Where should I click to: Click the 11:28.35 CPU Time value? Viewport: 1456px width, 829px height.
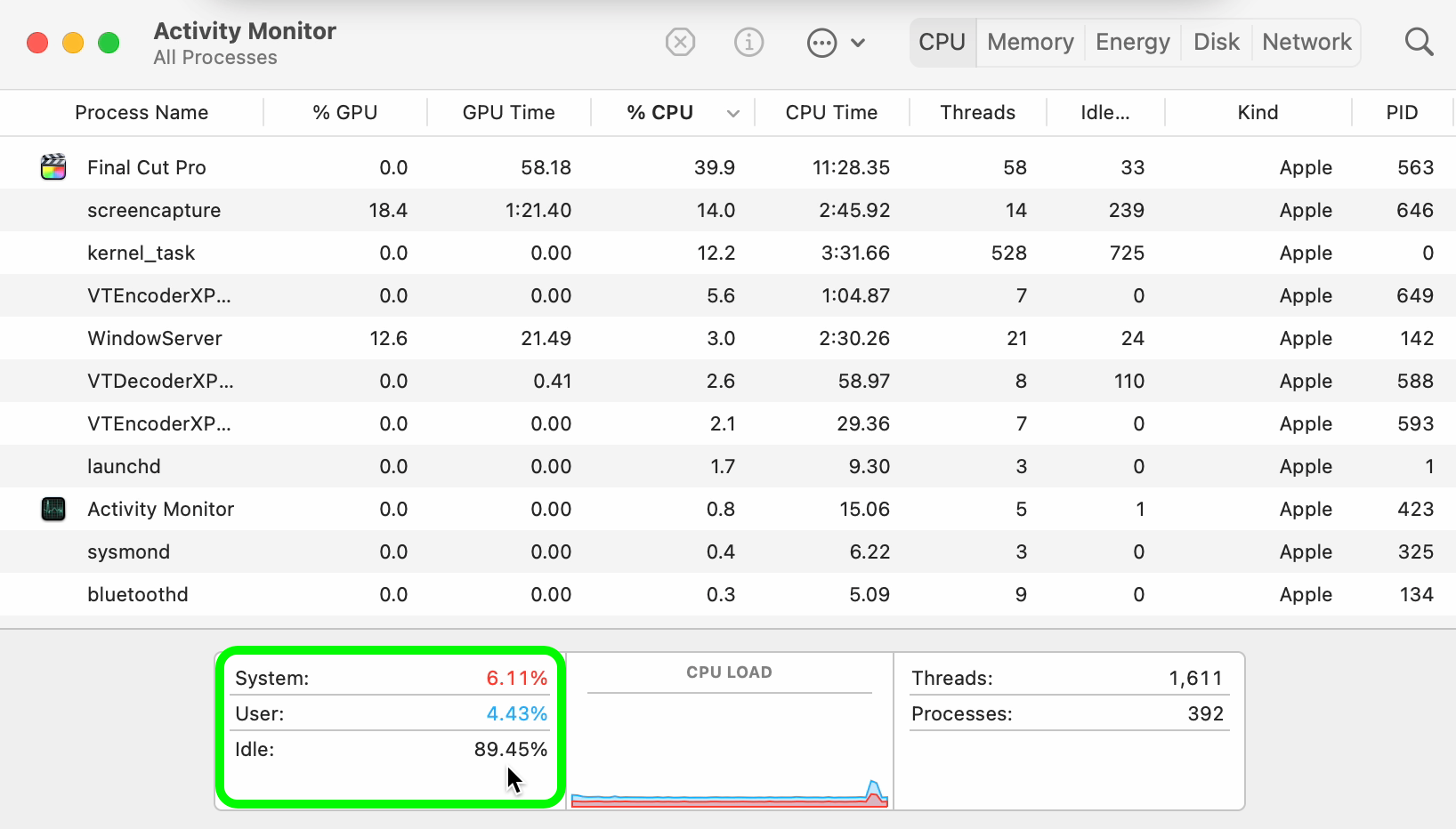(851, 167)
